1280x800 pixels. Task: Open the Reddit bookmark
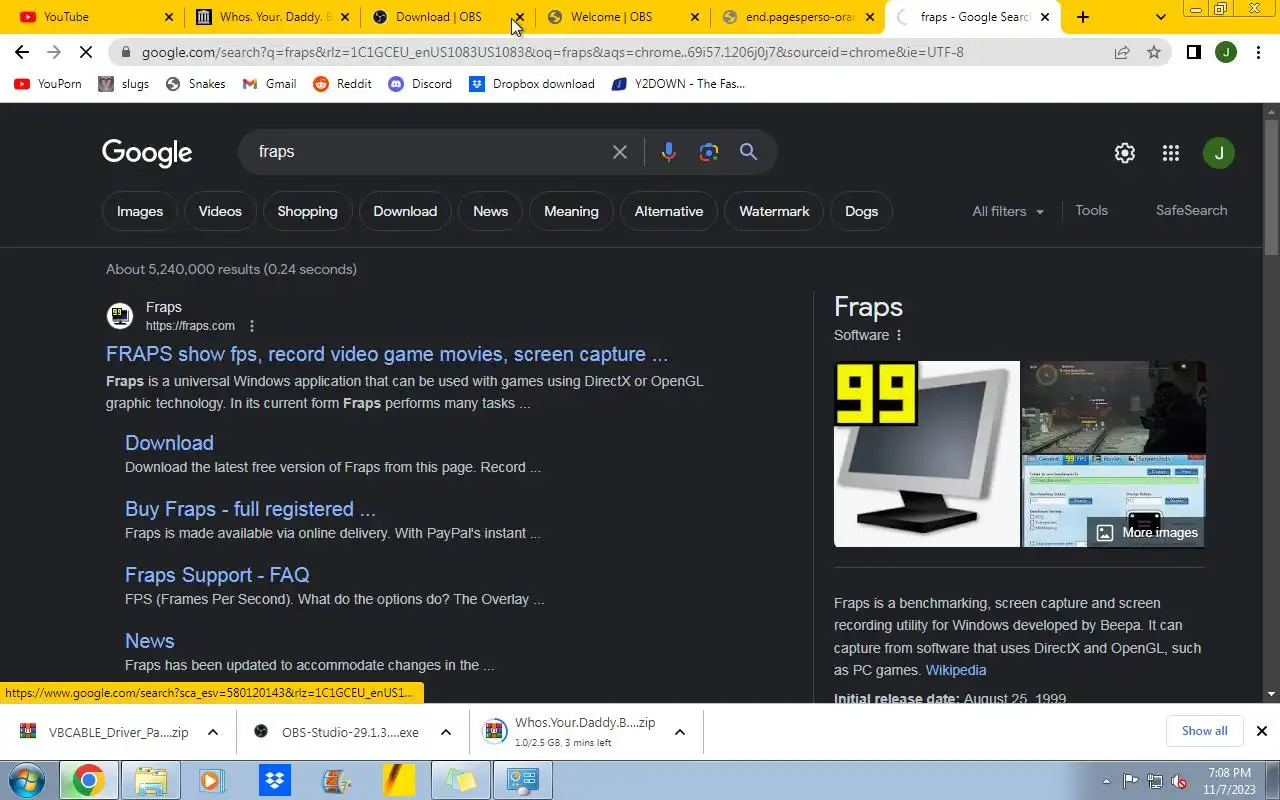click(342, 84)
